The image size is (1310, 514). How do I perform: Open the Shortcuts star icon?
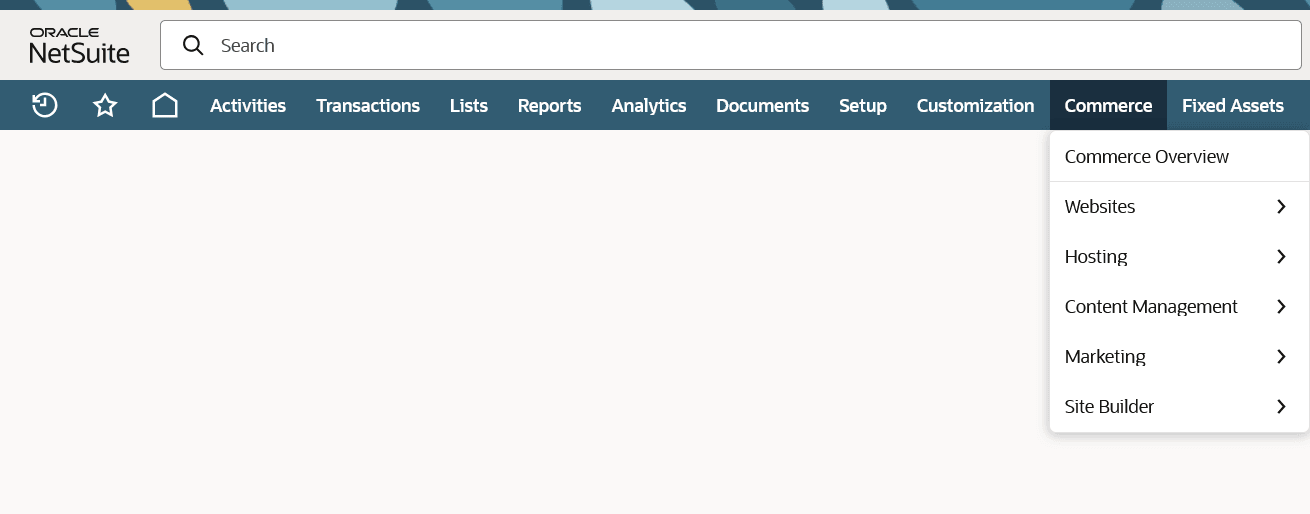pos(105,105)
